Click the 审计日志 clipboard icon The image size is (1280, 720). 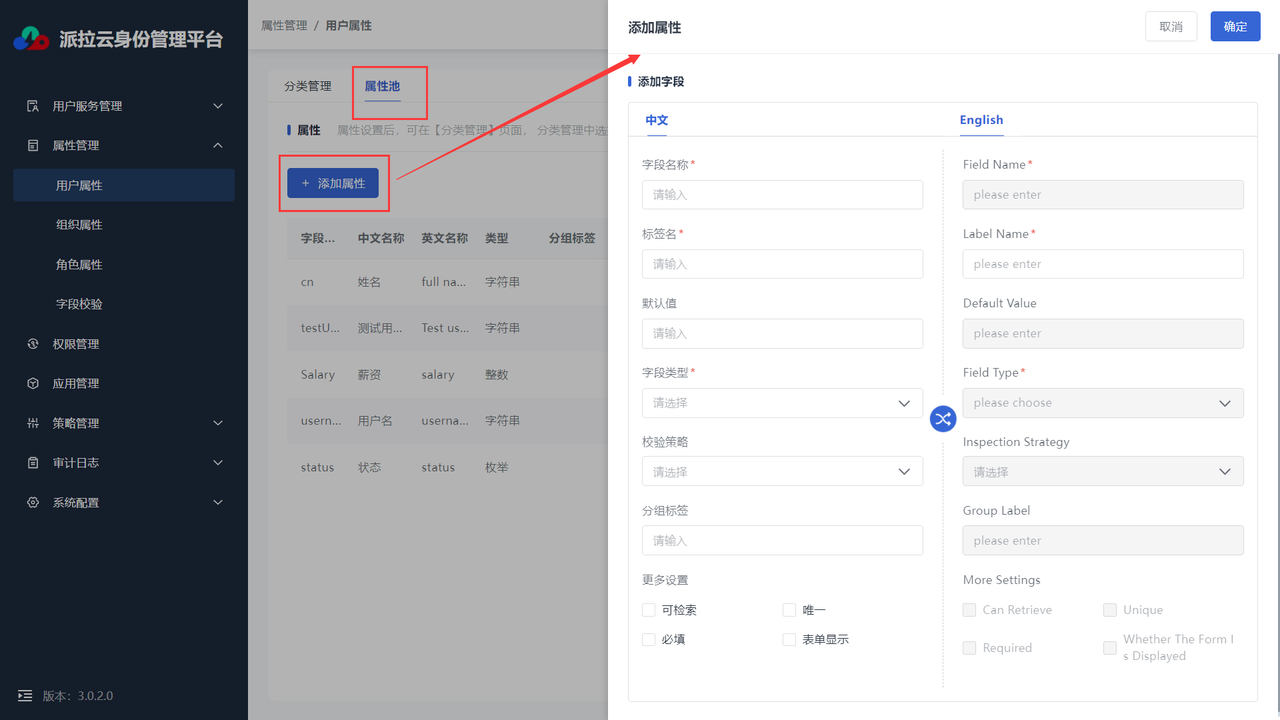(33, 463)
